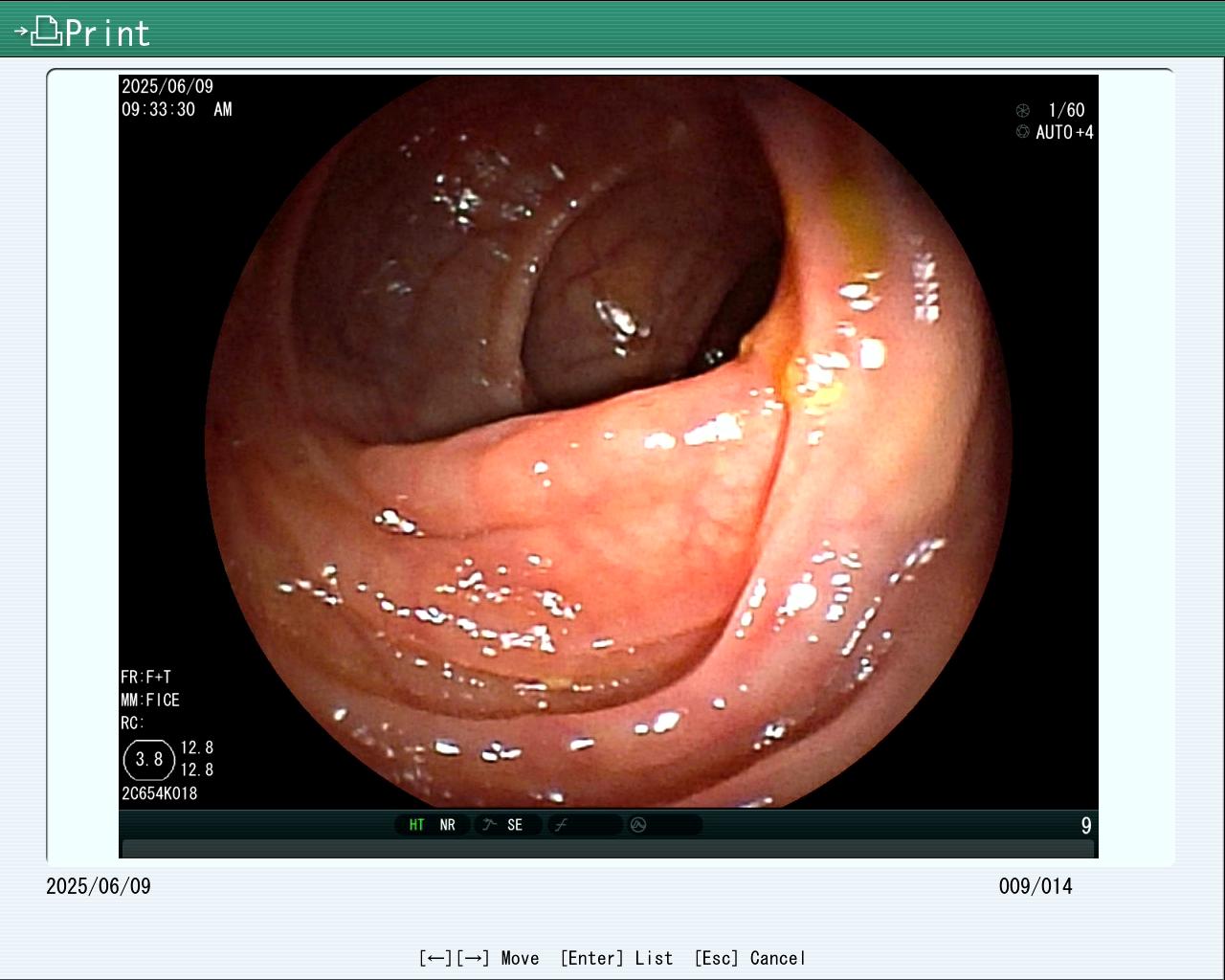Click the iris icon beside AUTO+4
This screenshot has height=980, width=1225.
click(x=1022, y=132)
